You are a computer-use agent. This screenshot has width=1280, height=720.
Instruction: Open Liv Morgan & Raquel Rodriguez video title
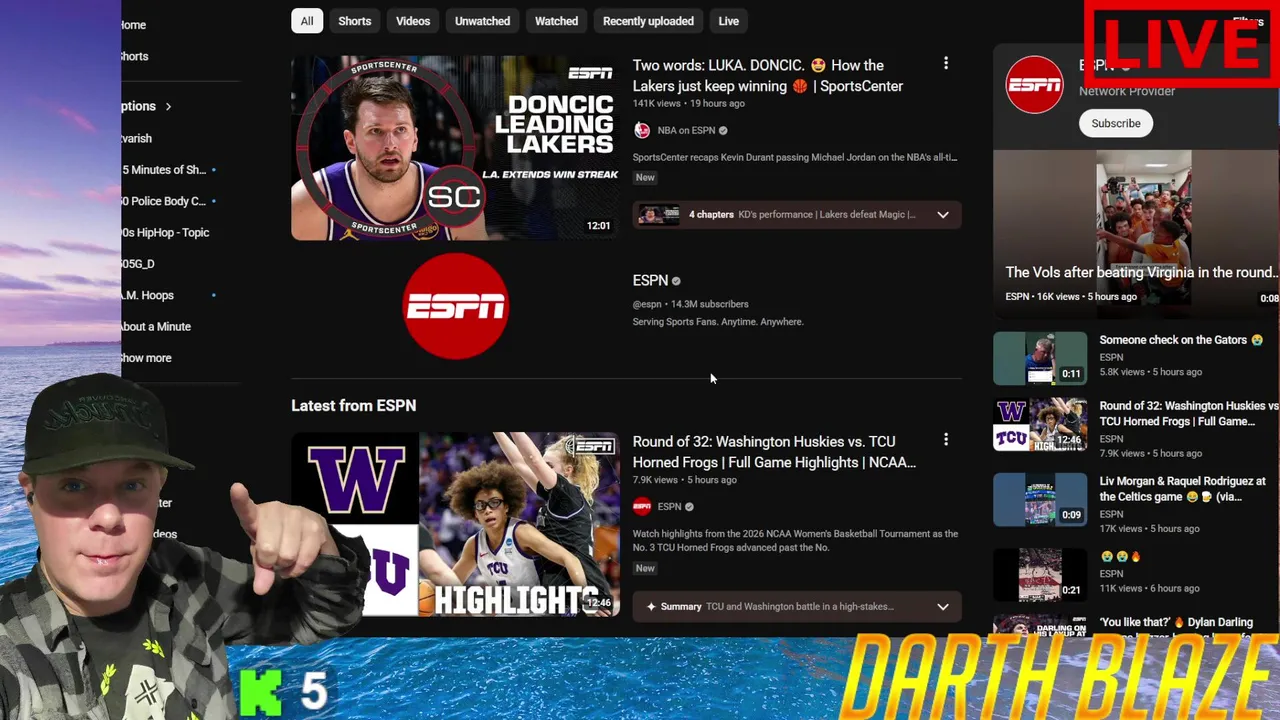pos(1183,489)
